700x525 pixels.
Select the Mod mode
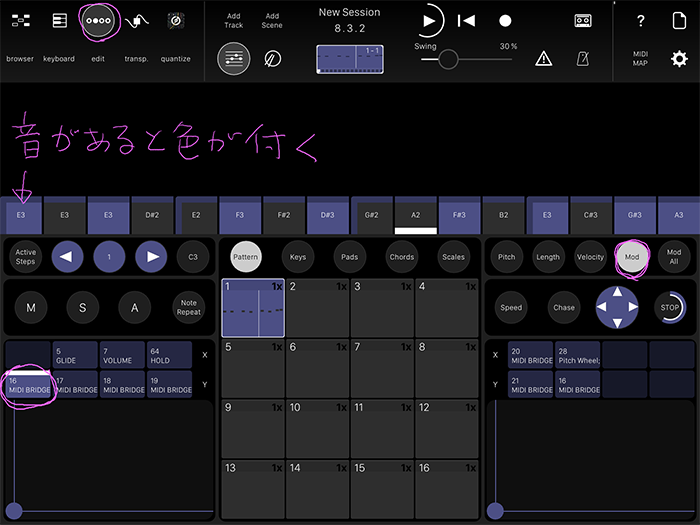tap(632, 257)
